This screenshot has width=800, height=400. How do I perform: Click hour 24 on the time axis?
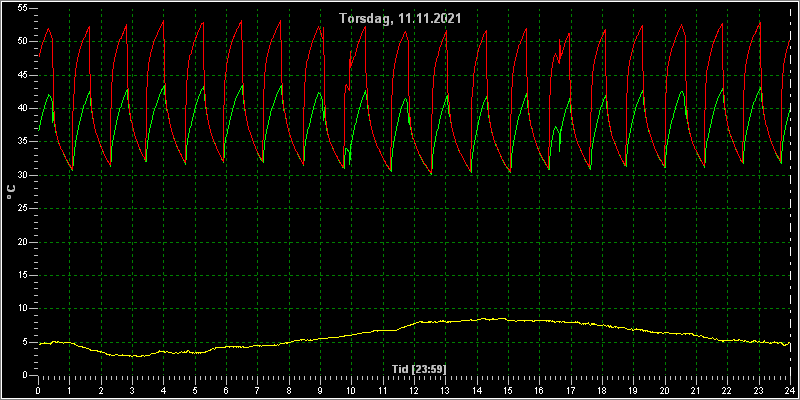tap(790, 391)
